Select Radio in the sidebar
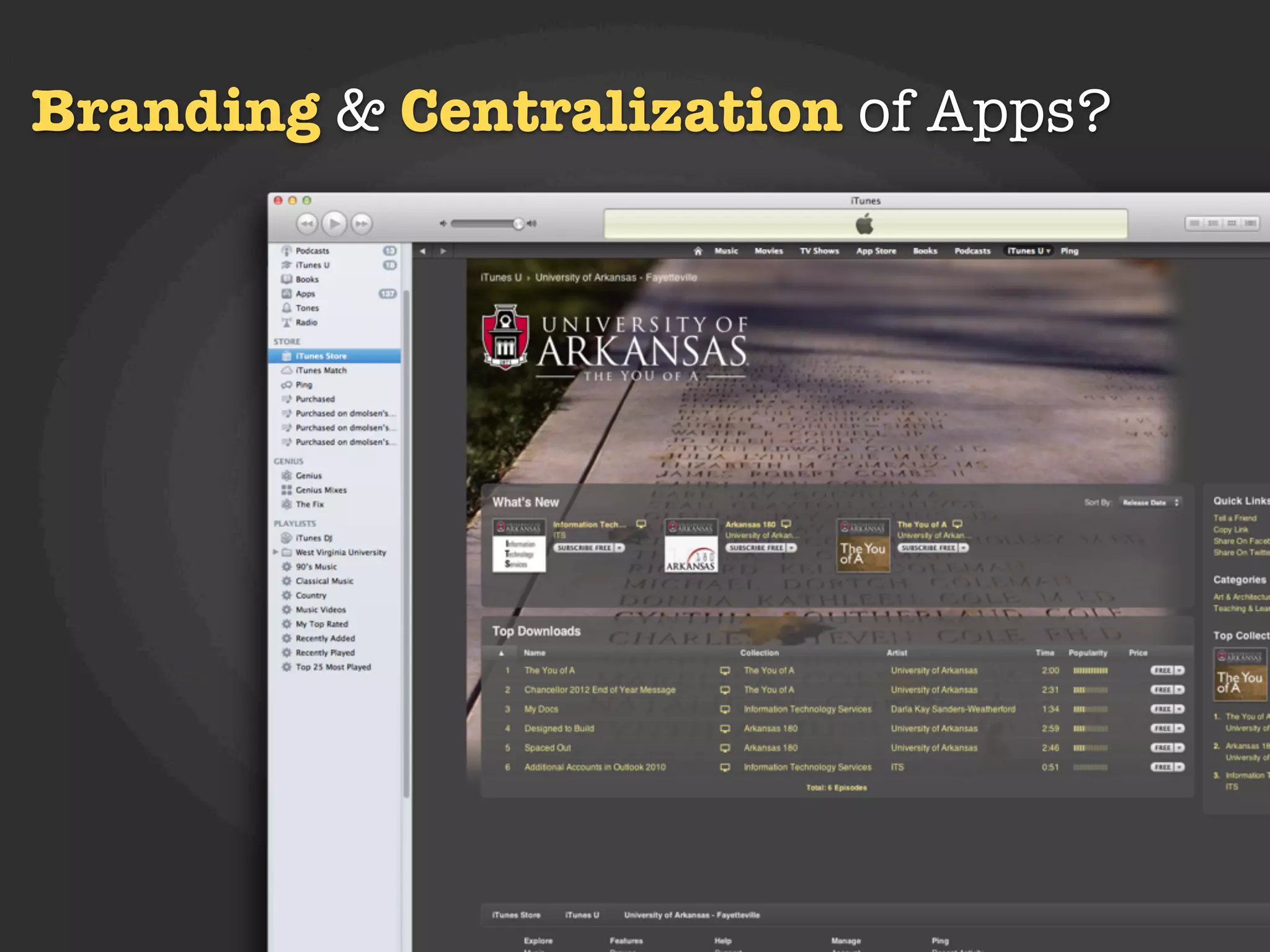The height and width of the screenshot is (952, 1270). pyautogui.click(x=335, y=322)
